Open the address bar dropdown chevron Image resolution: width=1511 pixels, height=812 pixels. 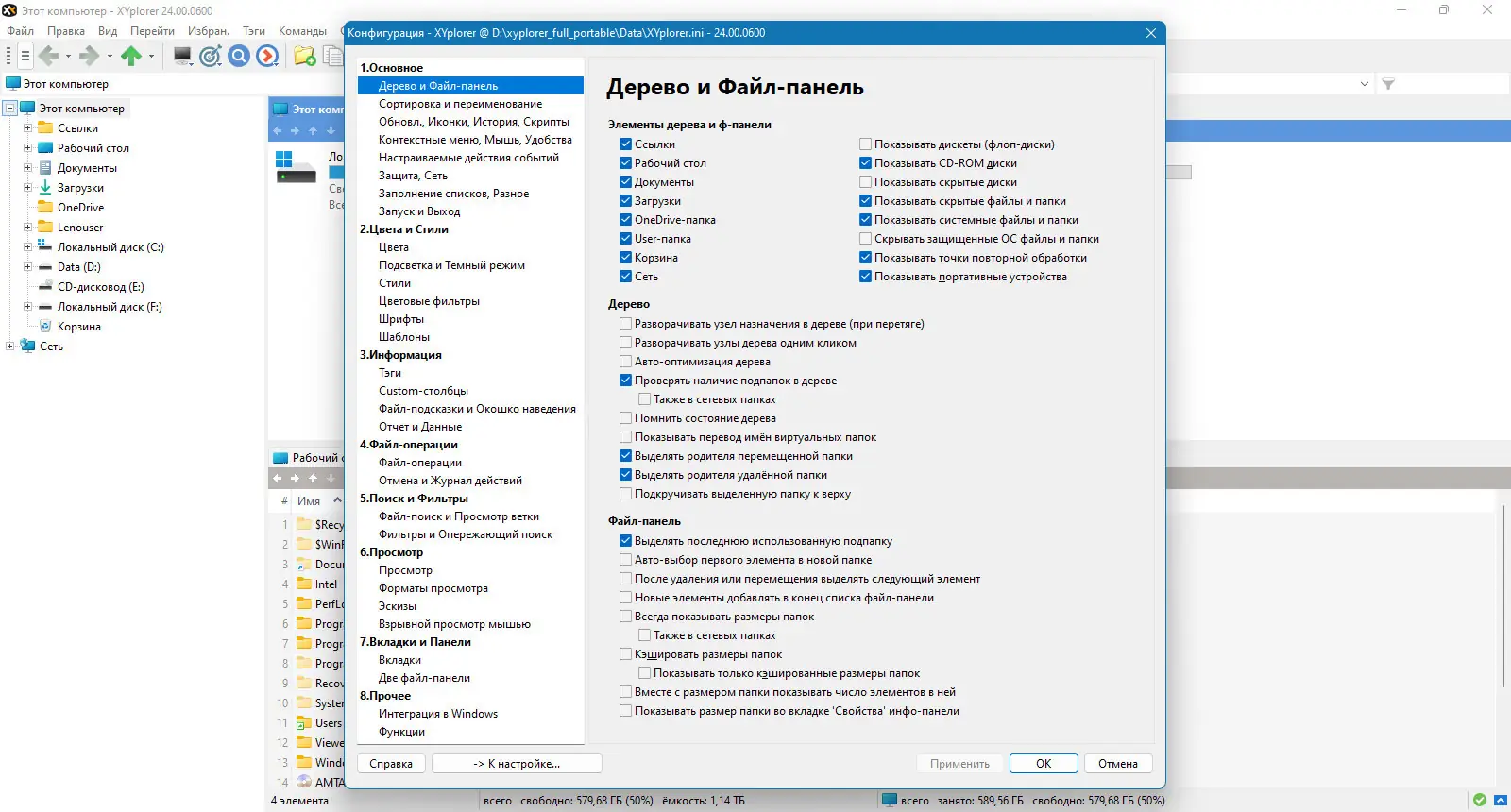click(x=1364, y=84)
